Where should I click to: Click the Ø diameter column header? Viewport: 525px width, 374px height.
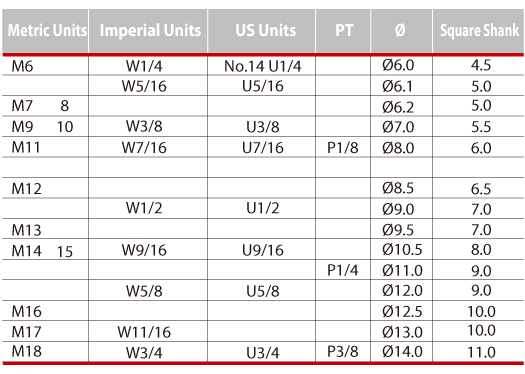click(x=400, y=30)
